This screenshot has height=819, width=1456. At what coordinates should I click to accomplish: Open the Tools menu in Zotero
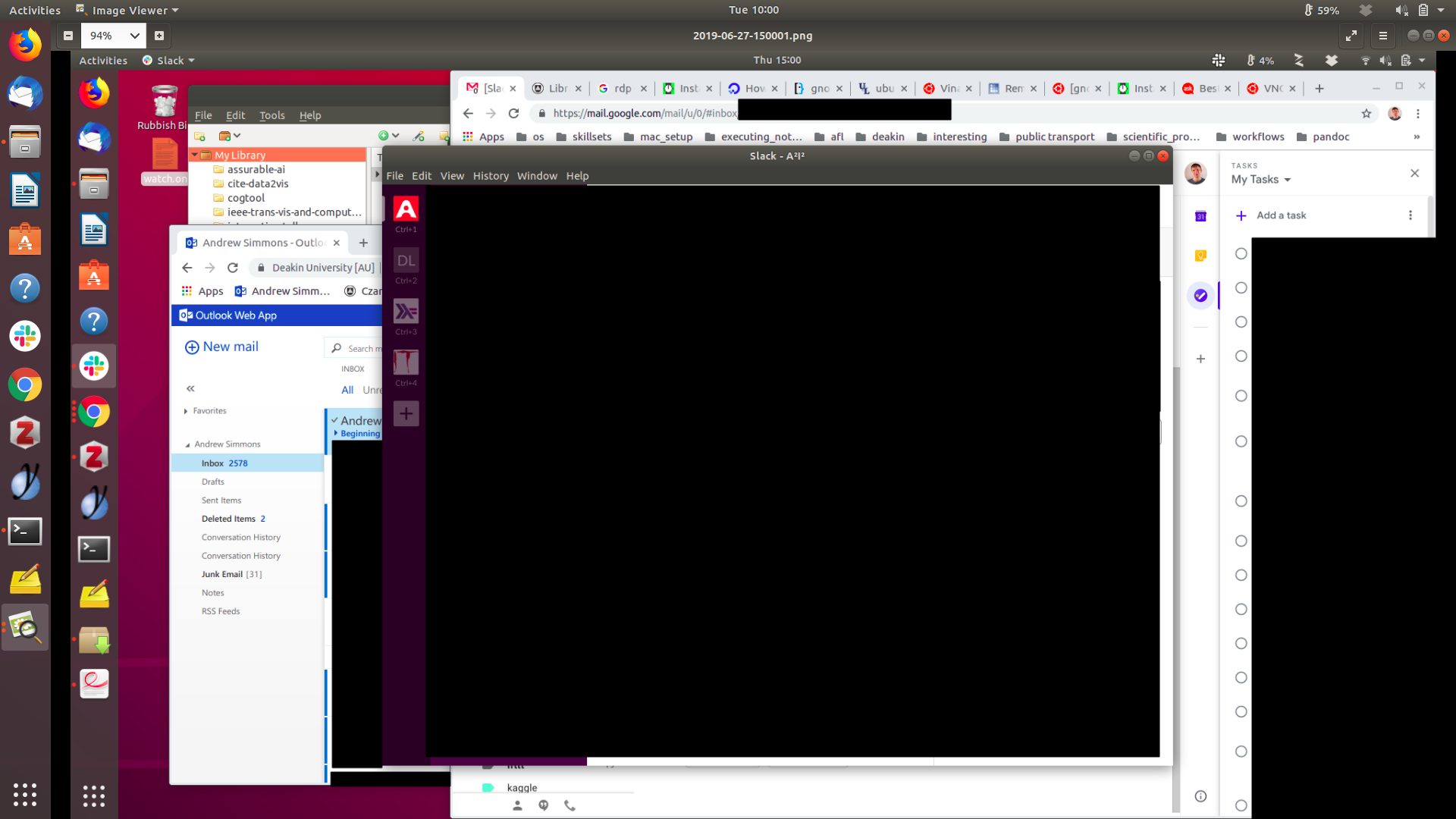pyautogui.click(x=271, y=115)
